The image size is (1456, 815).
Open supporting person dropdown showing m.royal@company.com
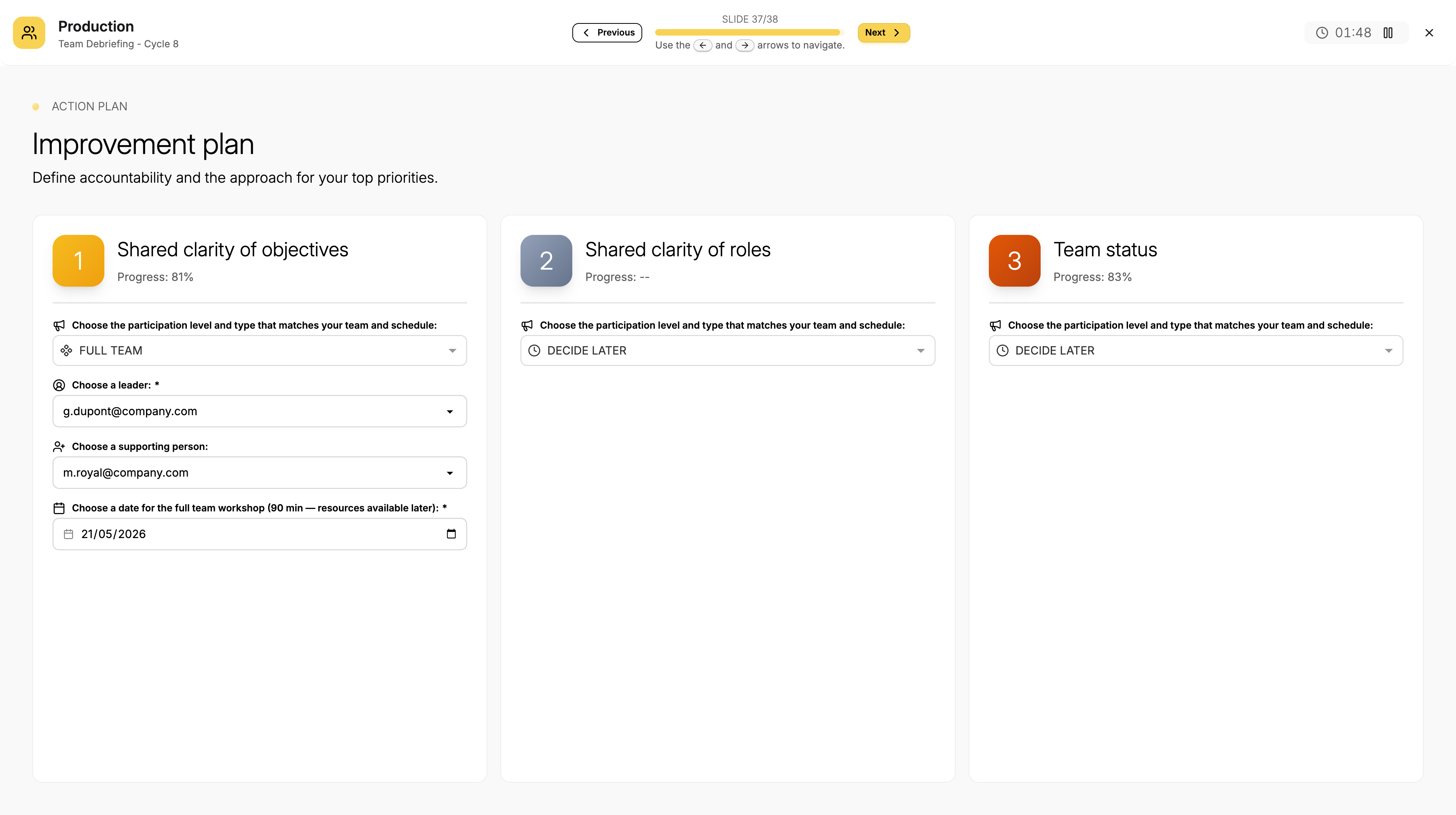point(259,473)
